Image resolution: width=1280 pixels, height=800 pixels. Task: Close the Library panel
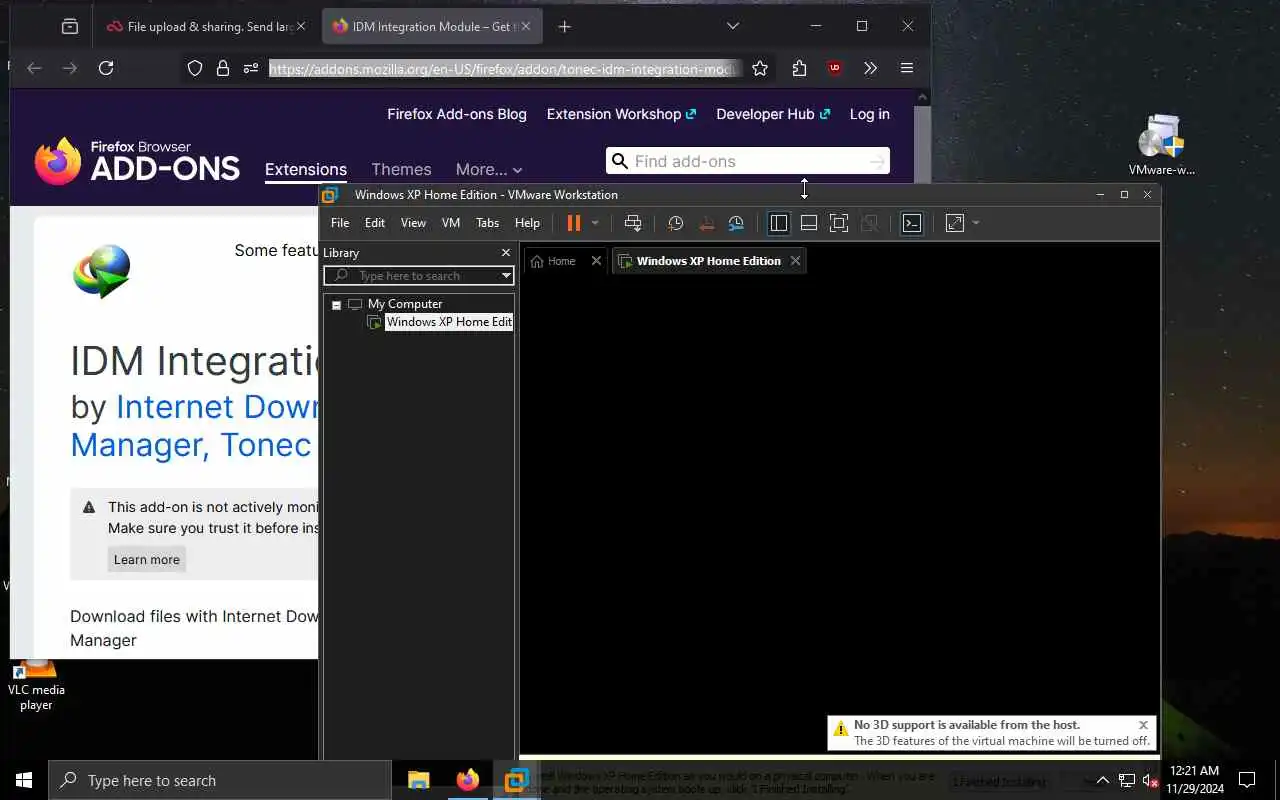[x=505, y=253]
